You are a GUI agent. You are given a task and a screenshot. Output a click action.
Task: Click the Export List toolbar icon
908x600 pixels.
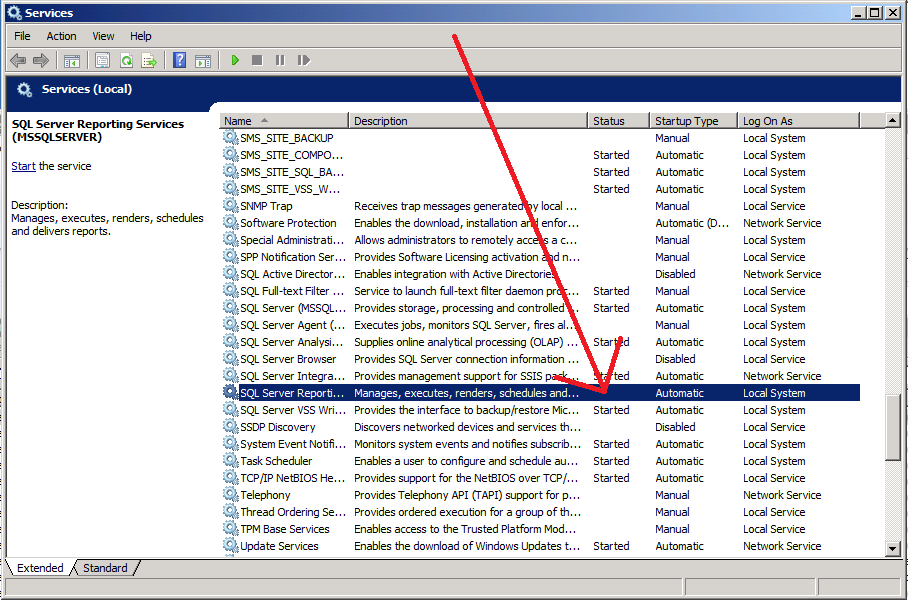click(x=149, y=60)
